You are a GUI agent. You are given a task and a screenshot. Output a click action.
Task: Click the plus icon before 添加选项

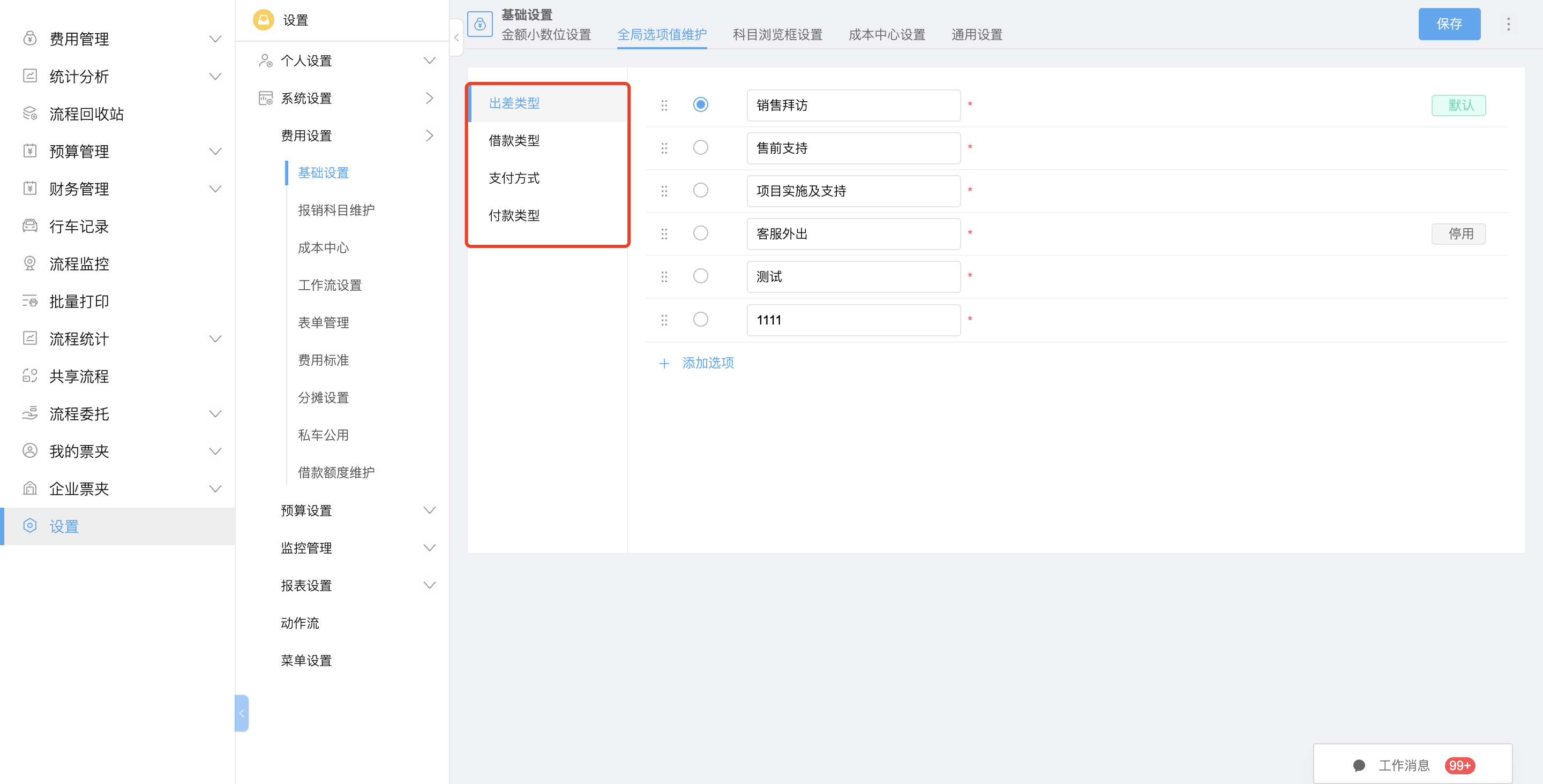coord(664,363)
